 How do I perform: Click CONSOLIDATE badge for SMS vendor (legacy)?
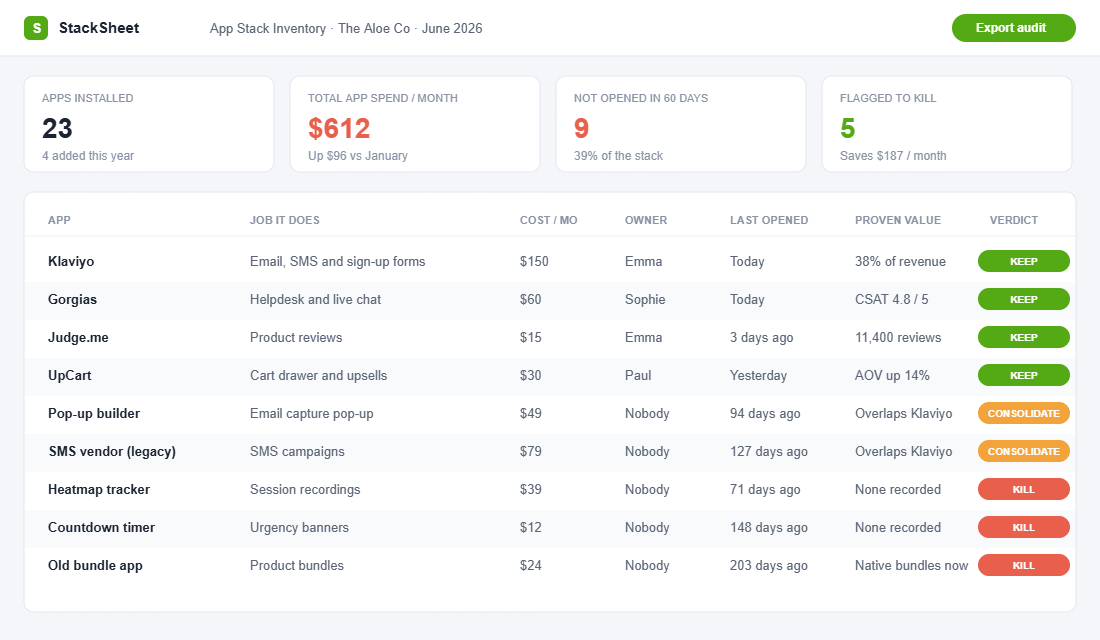pyautogui.click(x=1024, y=451)
